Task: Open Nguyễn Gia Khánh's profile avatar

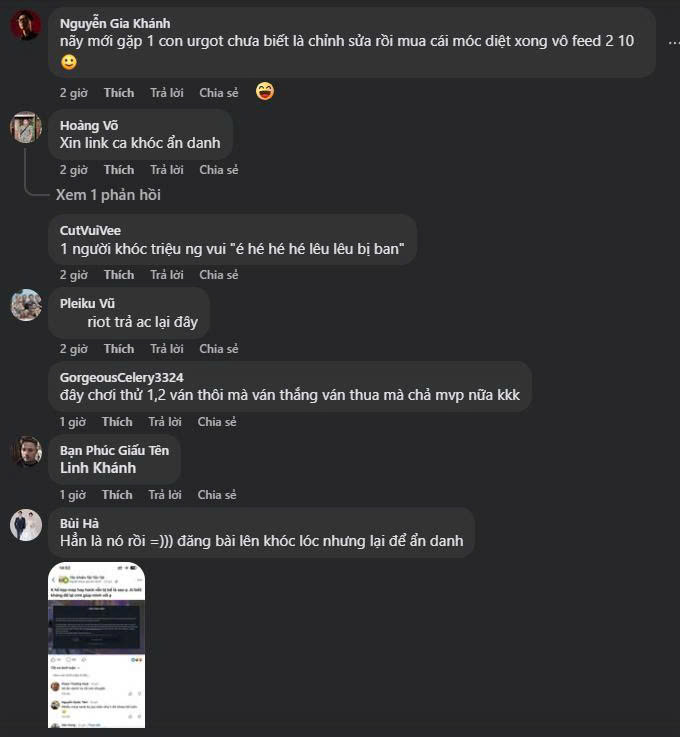Action: 26,25
